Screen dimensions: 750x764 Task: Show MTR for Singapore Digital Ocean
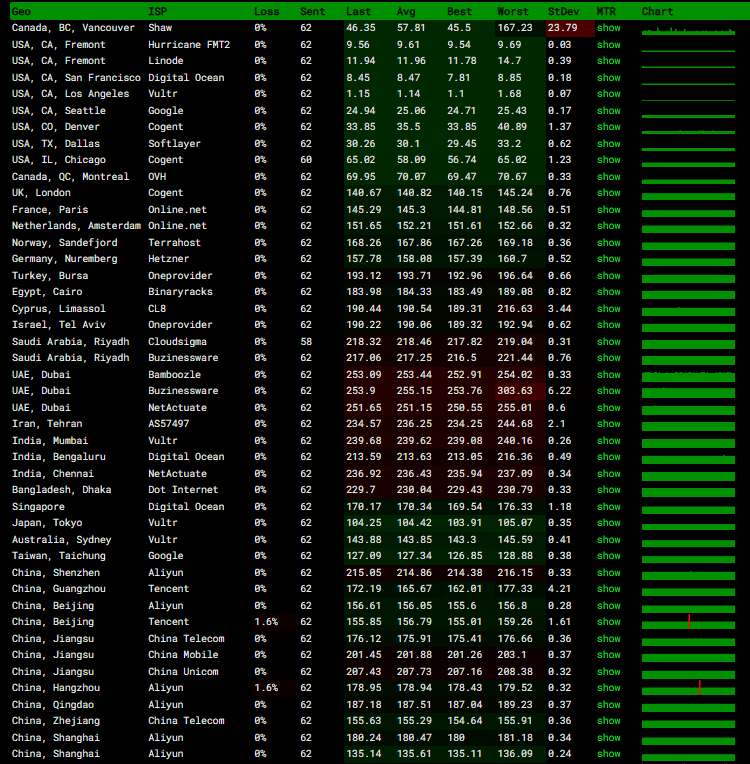tap(609, 507)
